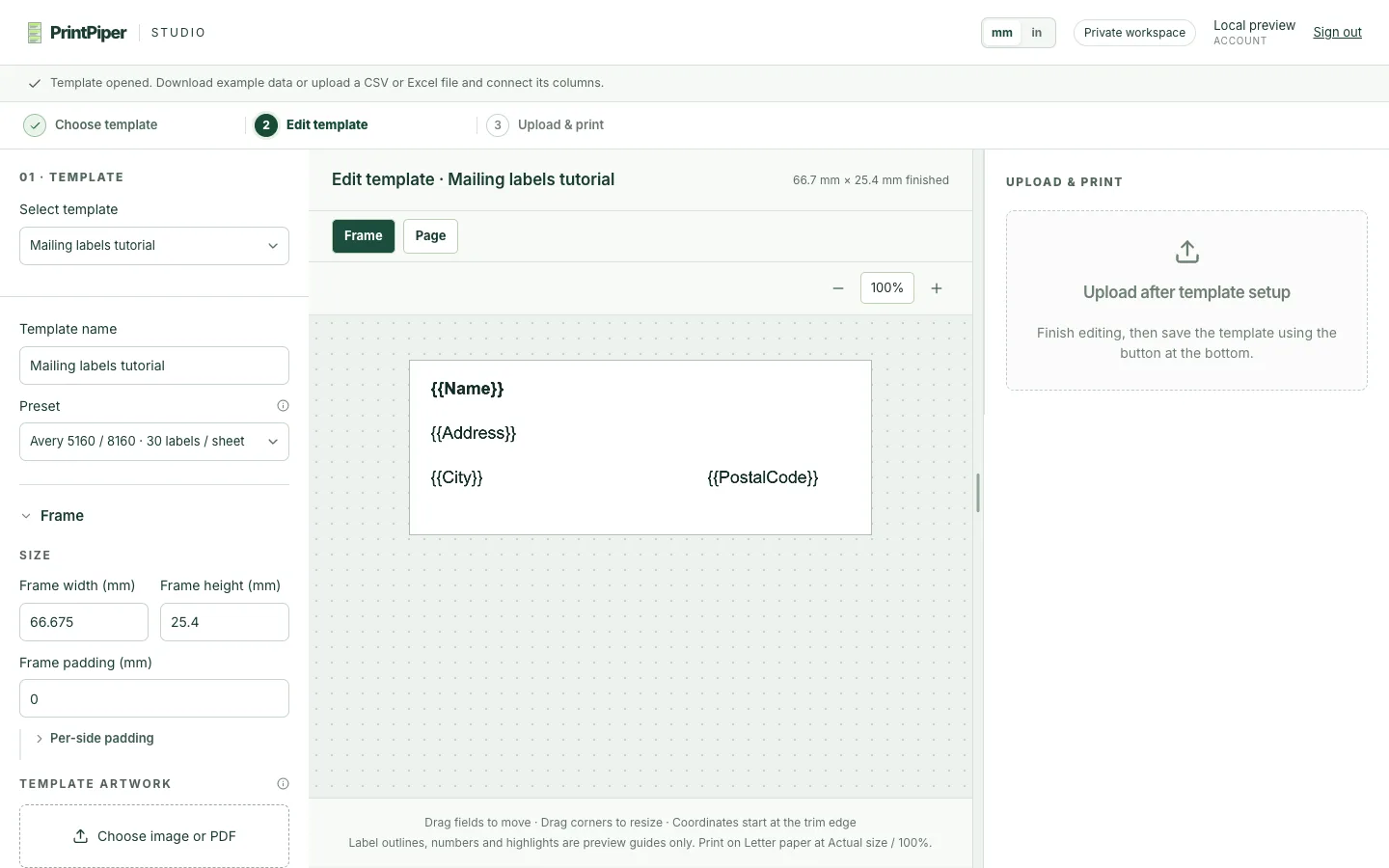This screenshot has width=1389, height=868.
Task: Select the {{Name}} field on the label
Action: (468, 390)
